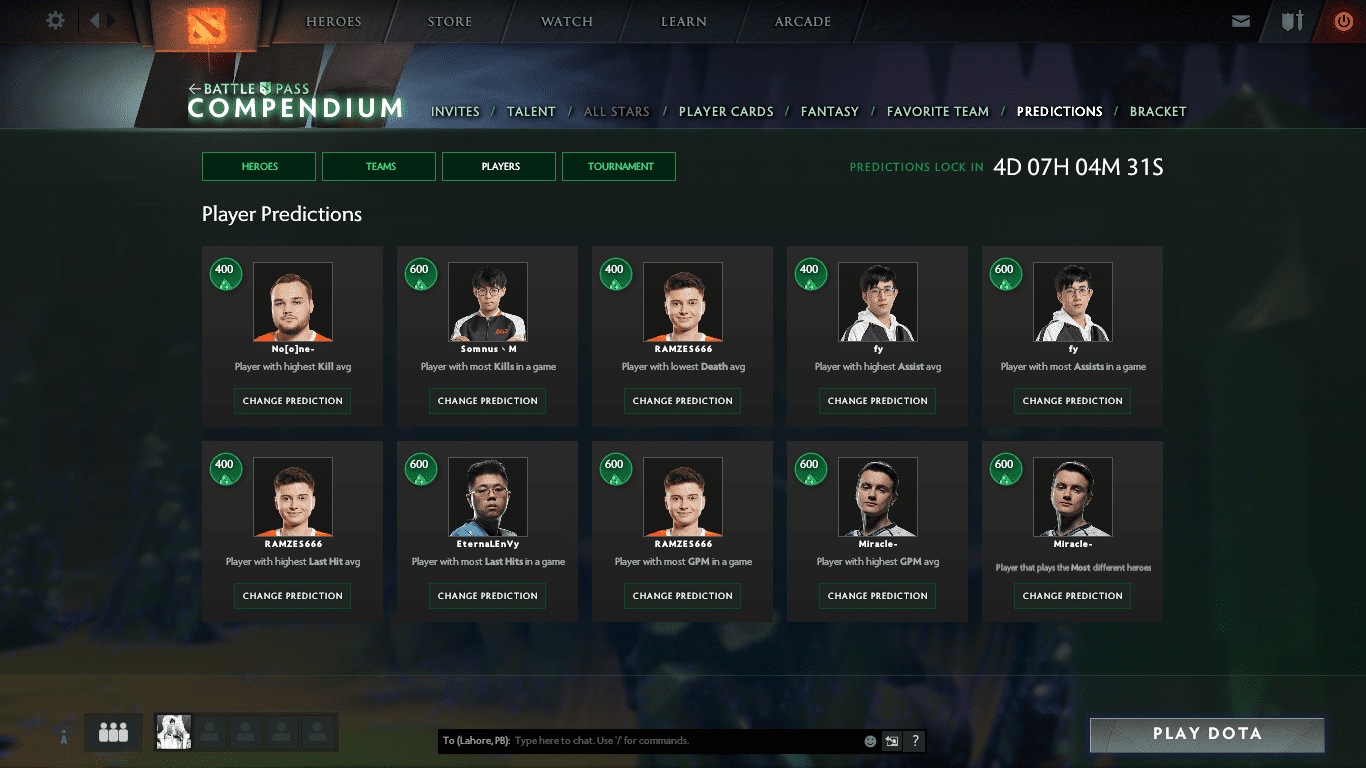Open the Store menu
The height and width of the screenshot is (768, 1366).
point(449,22)
